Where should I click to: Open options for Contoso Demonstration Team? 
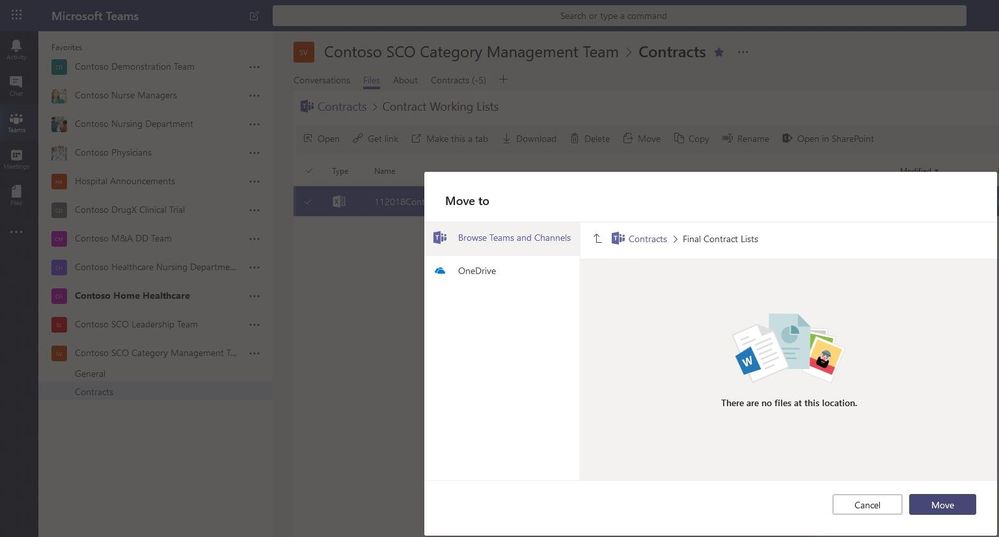click(254, 67)
